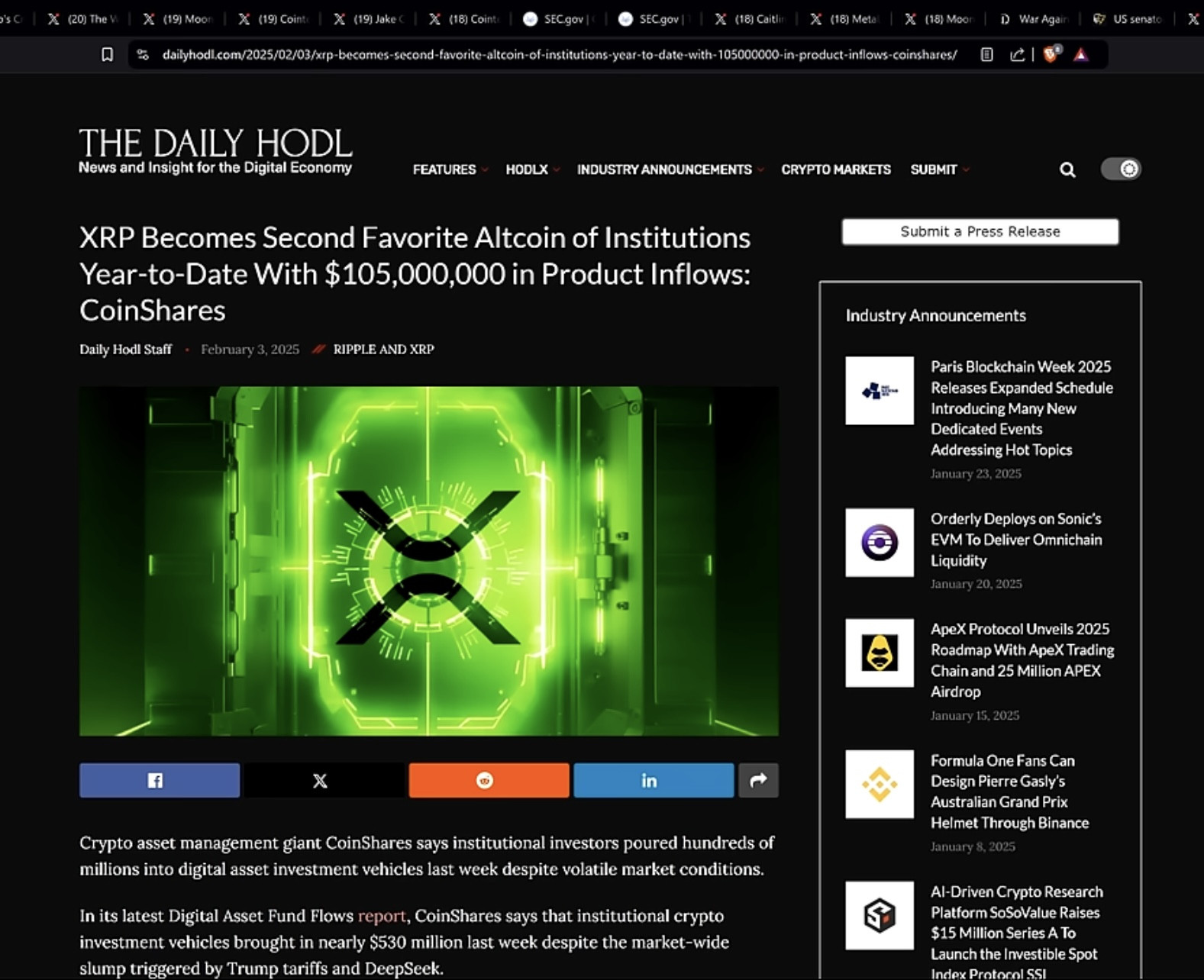Open site settings icon beside the URL
Viewport: 1204px width, 980px height.
143,54
